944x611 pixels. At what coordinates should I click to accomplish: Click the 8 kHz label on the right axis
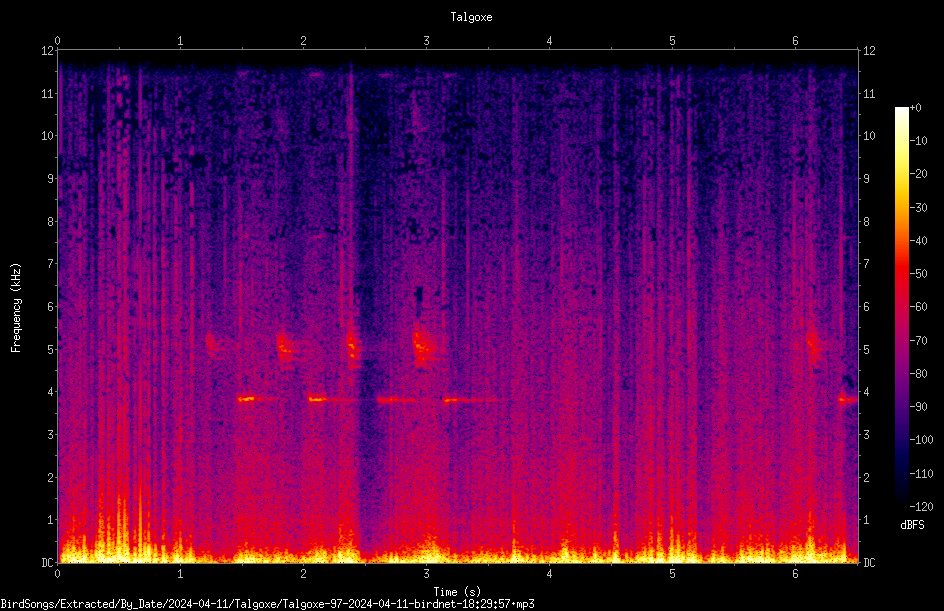[866, 222]
